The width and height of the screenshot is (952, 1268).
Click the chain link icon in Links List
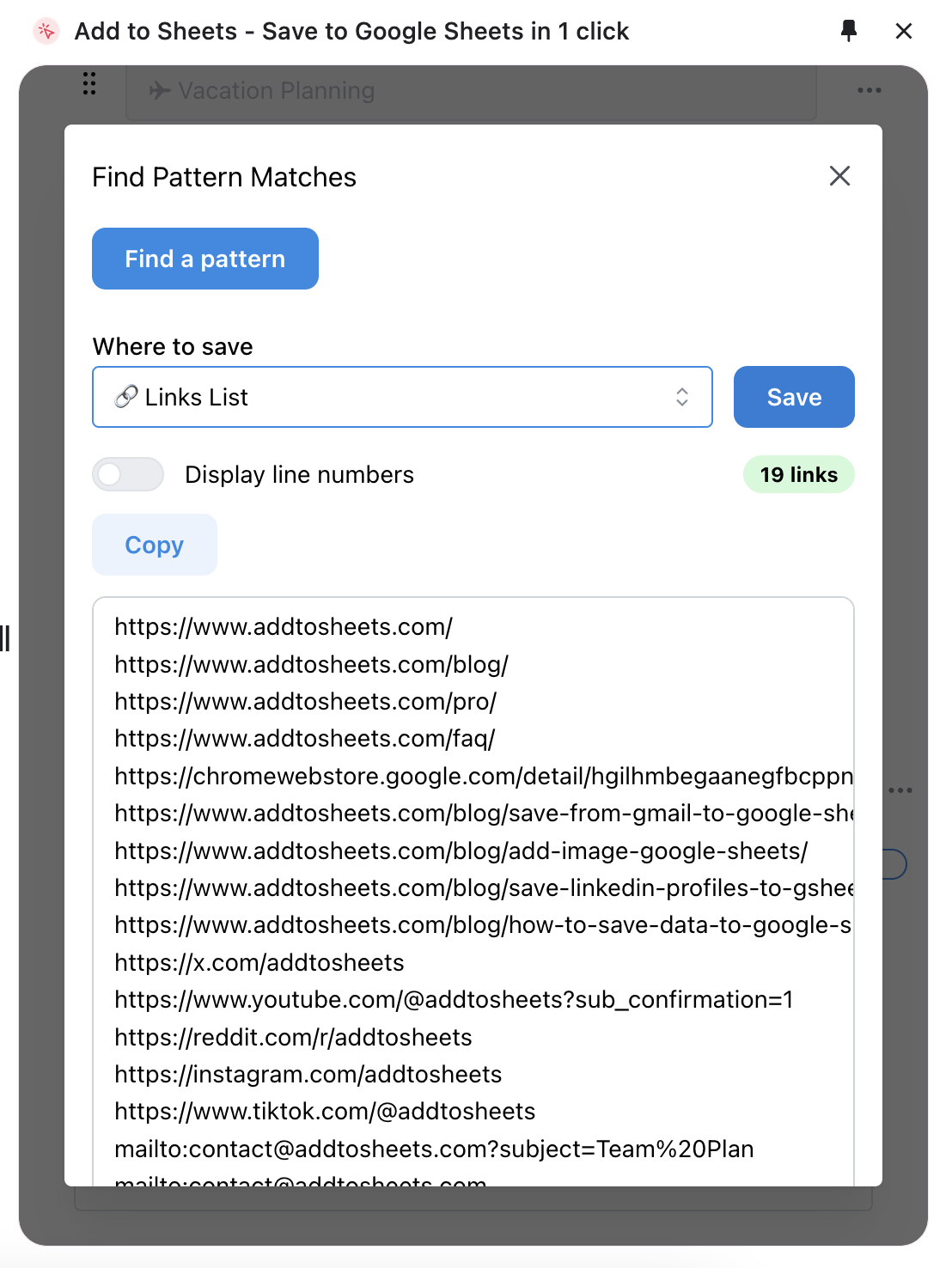pyautogui.click(x=125, y=397)
